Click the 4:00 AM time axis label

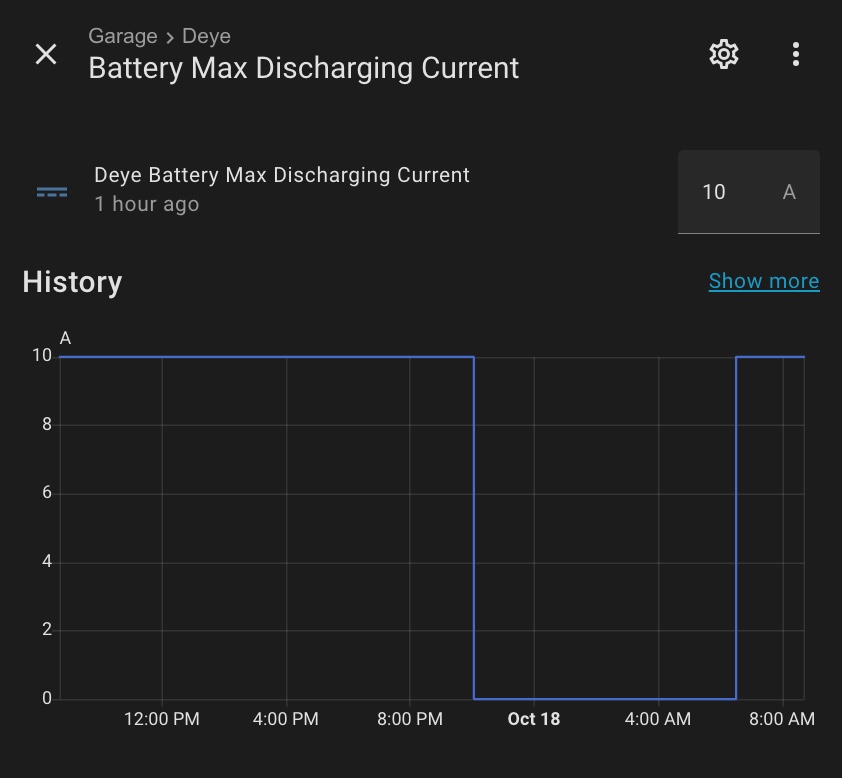coord(657,719)
